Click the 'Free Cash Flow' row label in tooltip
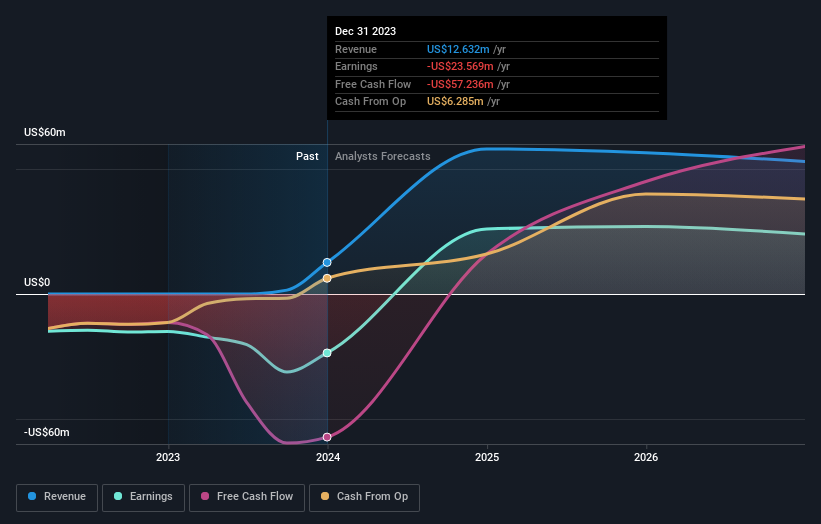The height and width of the screenshot is (524, 821). pyautogui.click(x=373, y=84)
